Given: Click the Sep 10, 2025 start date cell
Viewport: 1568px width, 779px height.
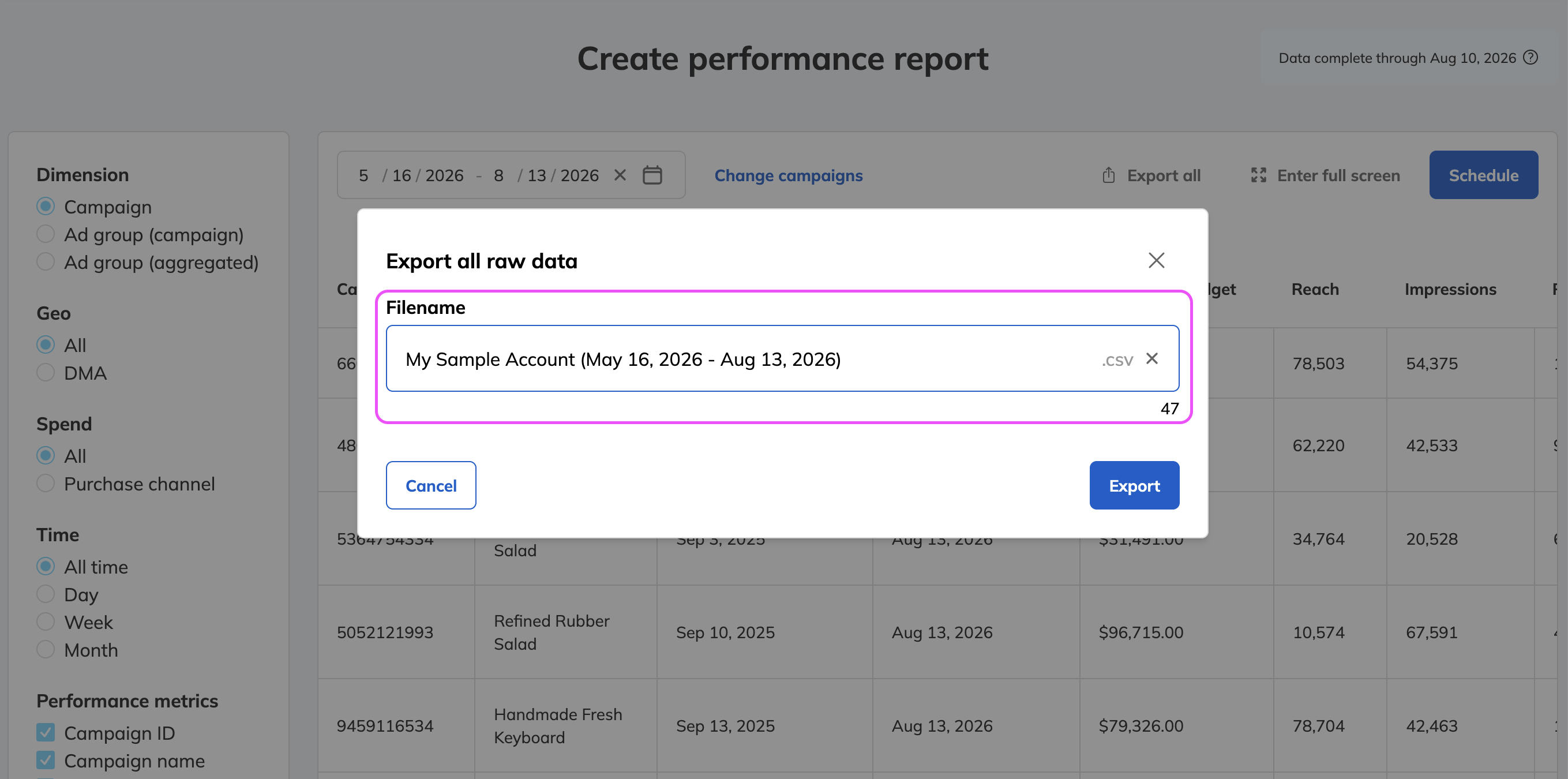Looking at the screenshot, I should point(725,632).
